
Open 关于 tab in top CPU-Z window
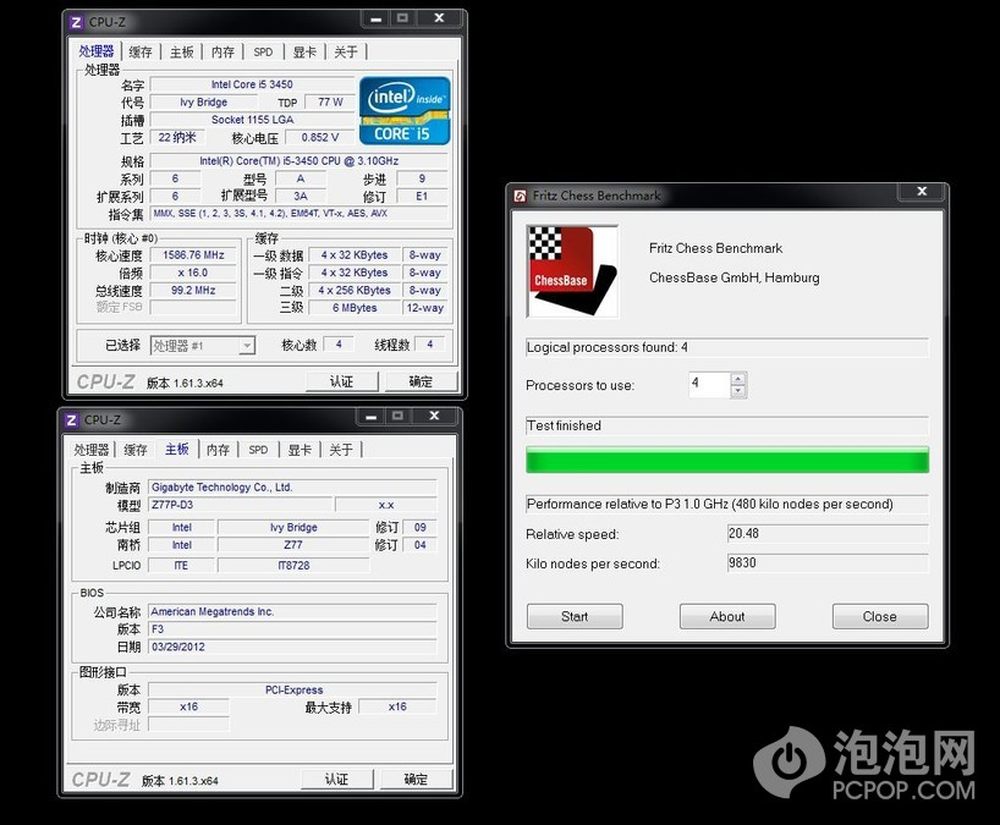point(346,52)
